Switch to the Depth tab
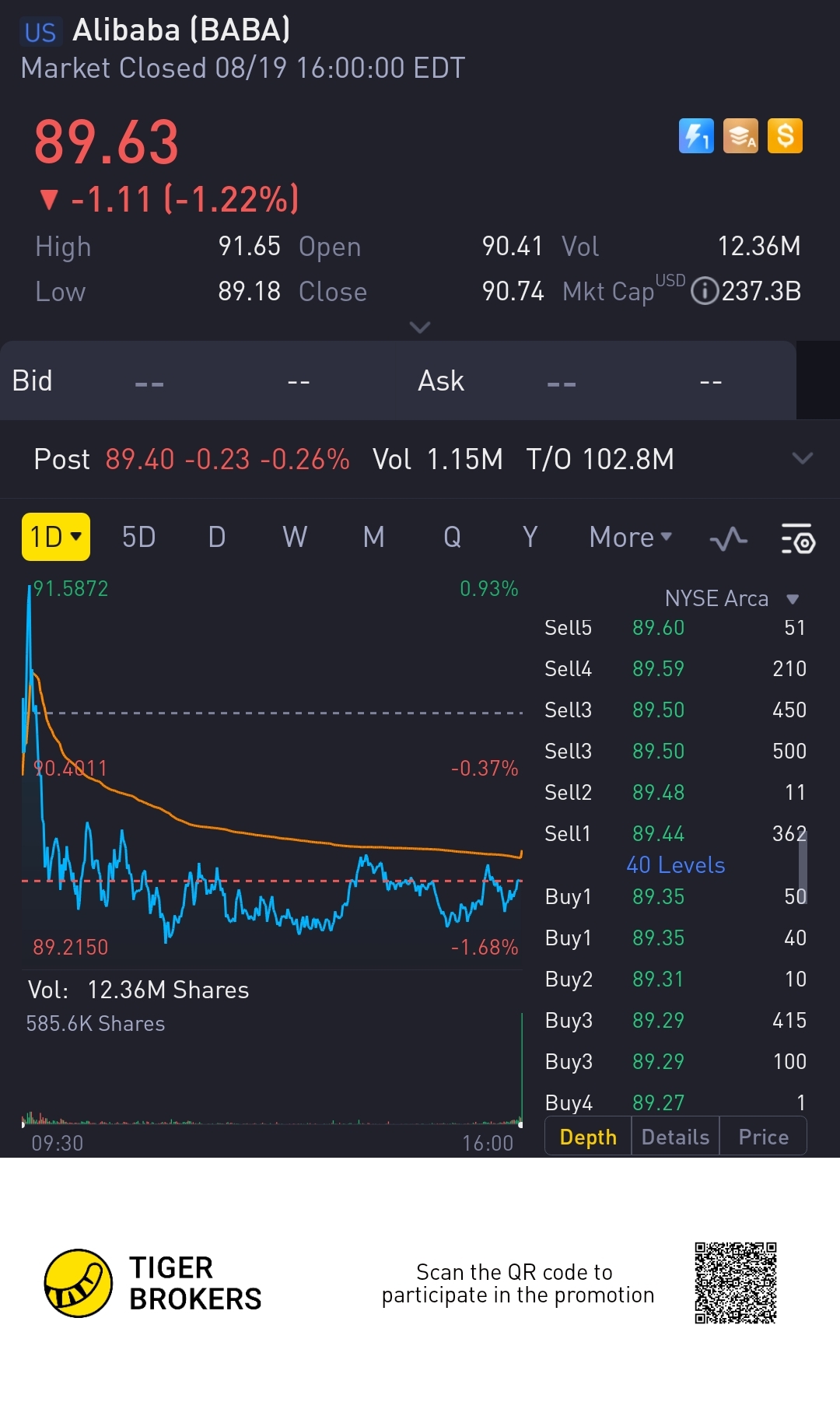The width and height of the screenshot is (840, 1409). 588,1137
